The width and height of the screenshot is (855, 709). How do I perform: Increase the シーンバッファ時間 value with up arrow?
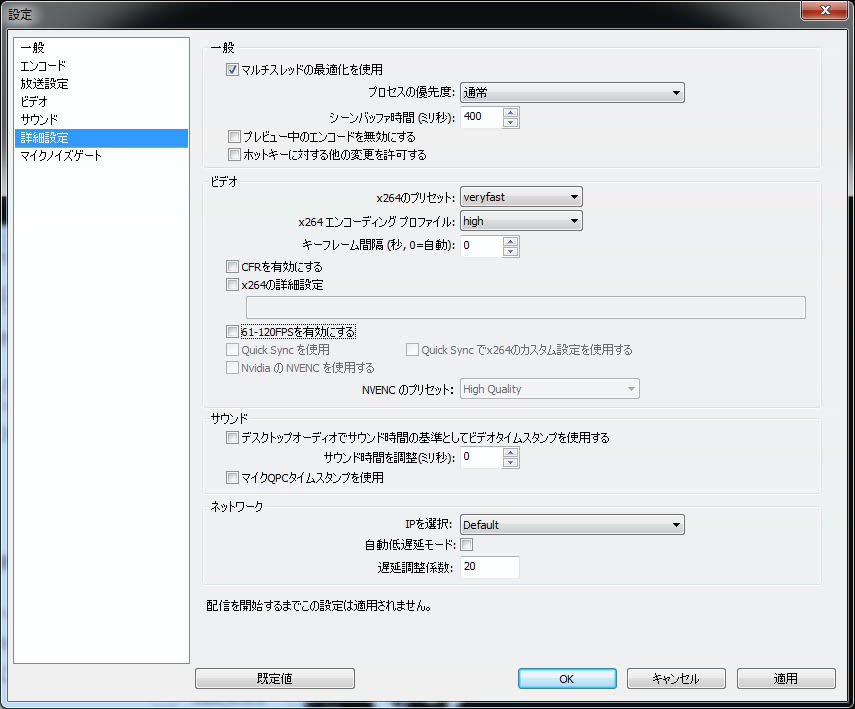pyautogui.click(x=510, y=112)
